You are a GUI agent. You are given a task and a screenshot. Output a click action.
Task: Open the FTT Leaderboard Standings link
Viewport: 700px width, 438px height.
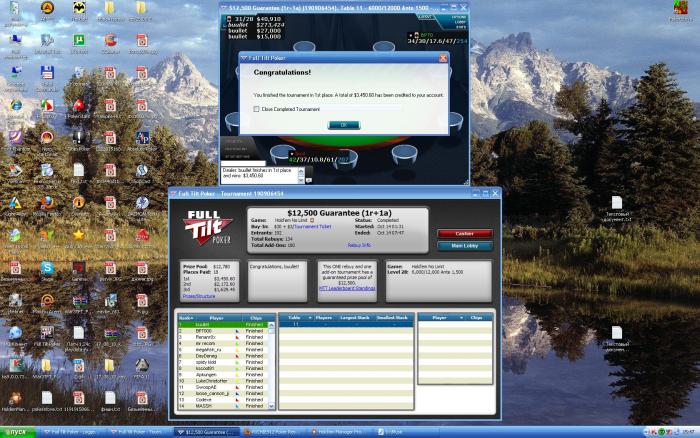(347, 288)
